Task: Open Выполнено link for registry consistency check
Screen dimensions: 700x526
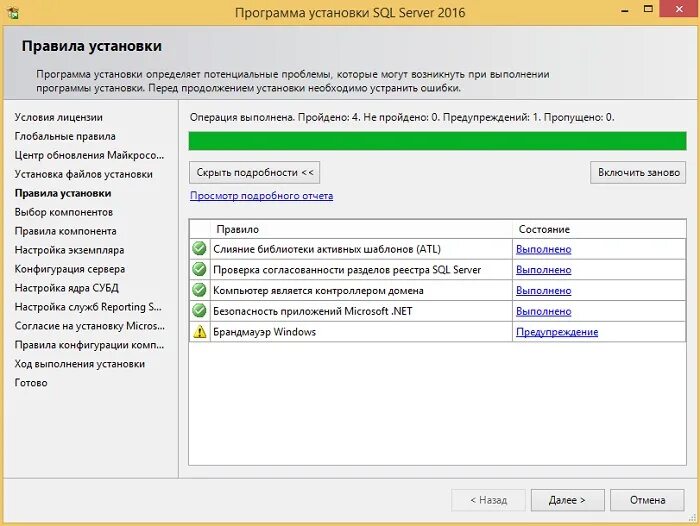Action: [543, 270]
